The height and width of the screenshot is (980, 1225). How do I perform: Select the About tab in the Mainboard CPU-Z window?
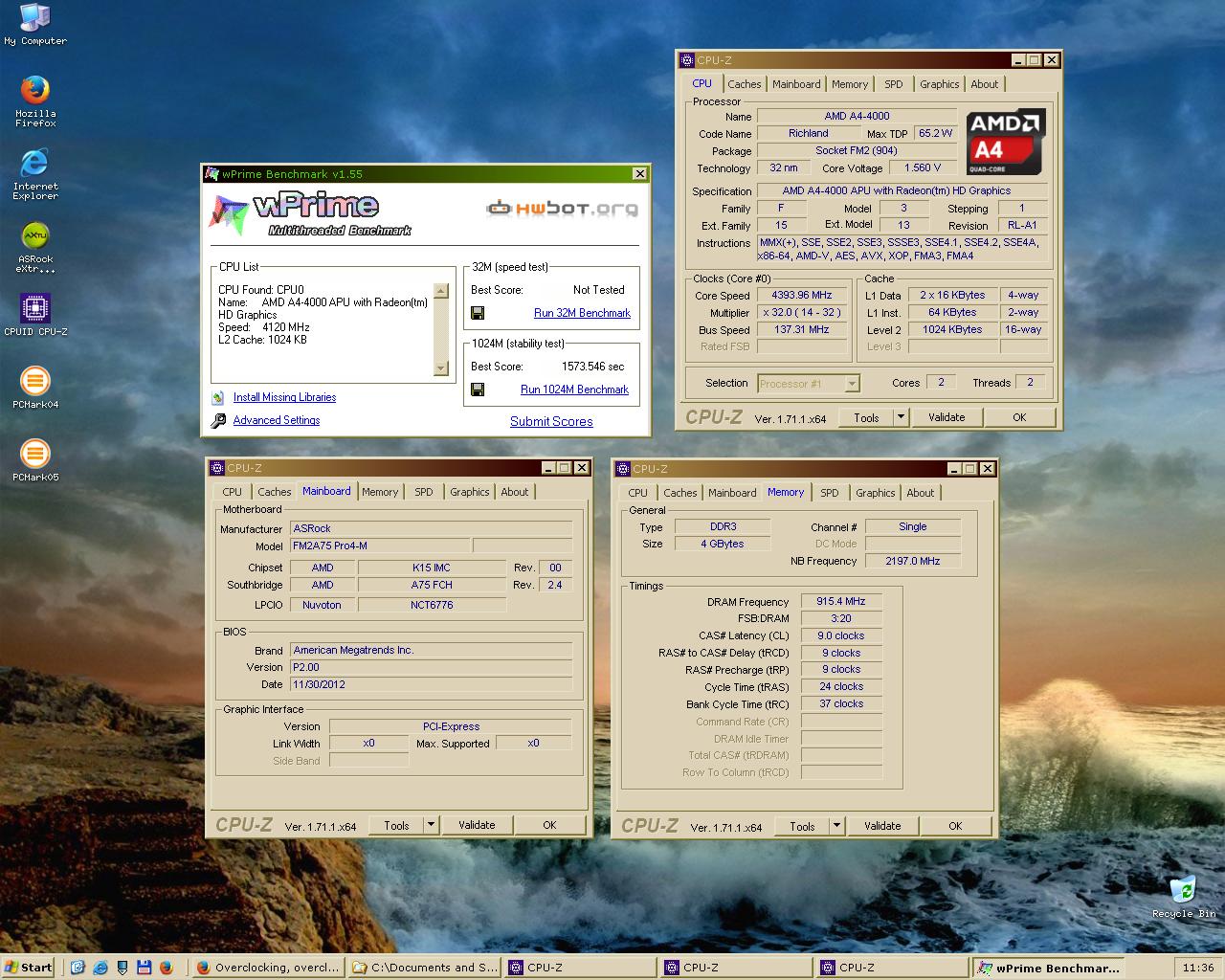515,492
